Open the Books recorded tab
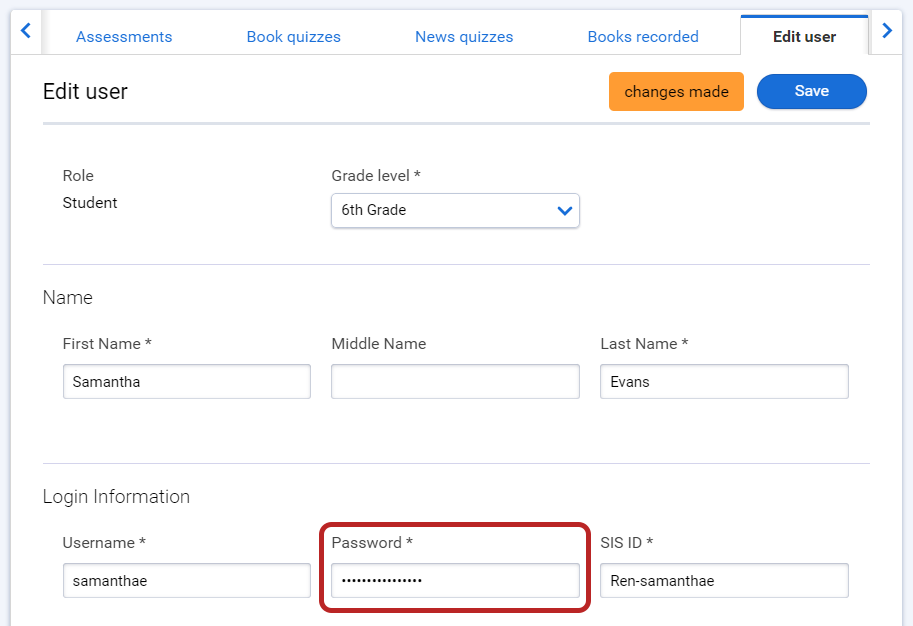Image resolution: width=913 pixels, height=626 pixels. [643, 37]
